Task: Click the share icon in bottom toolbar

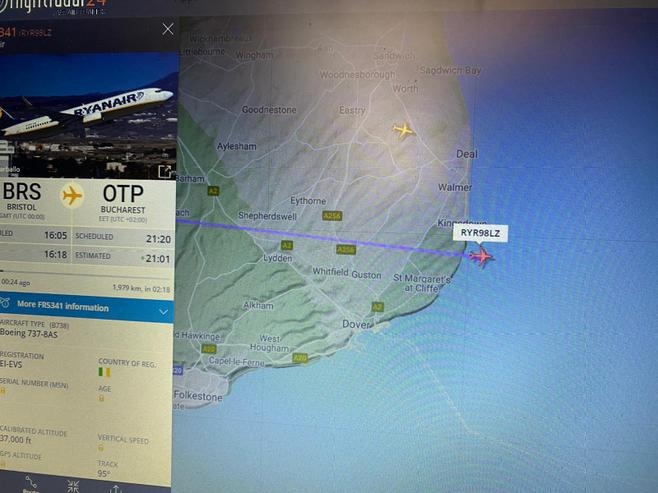Action: click(115, 489)
